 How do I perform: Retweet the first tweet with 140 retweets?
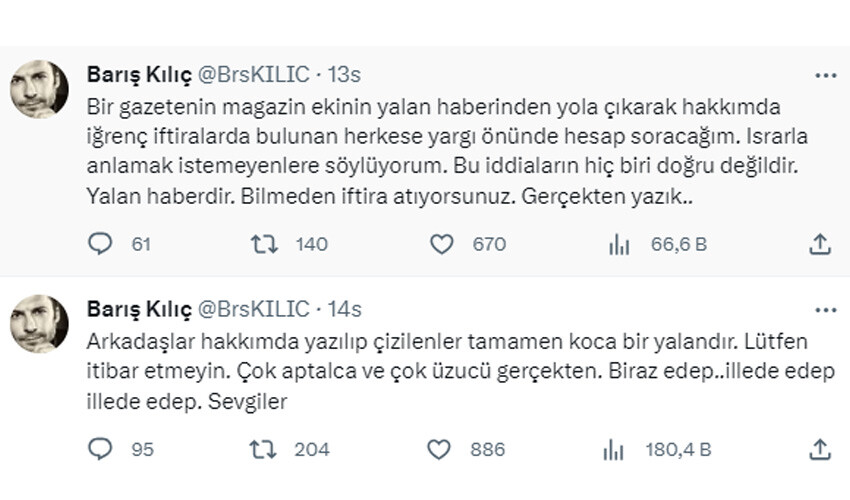point(264,243)
